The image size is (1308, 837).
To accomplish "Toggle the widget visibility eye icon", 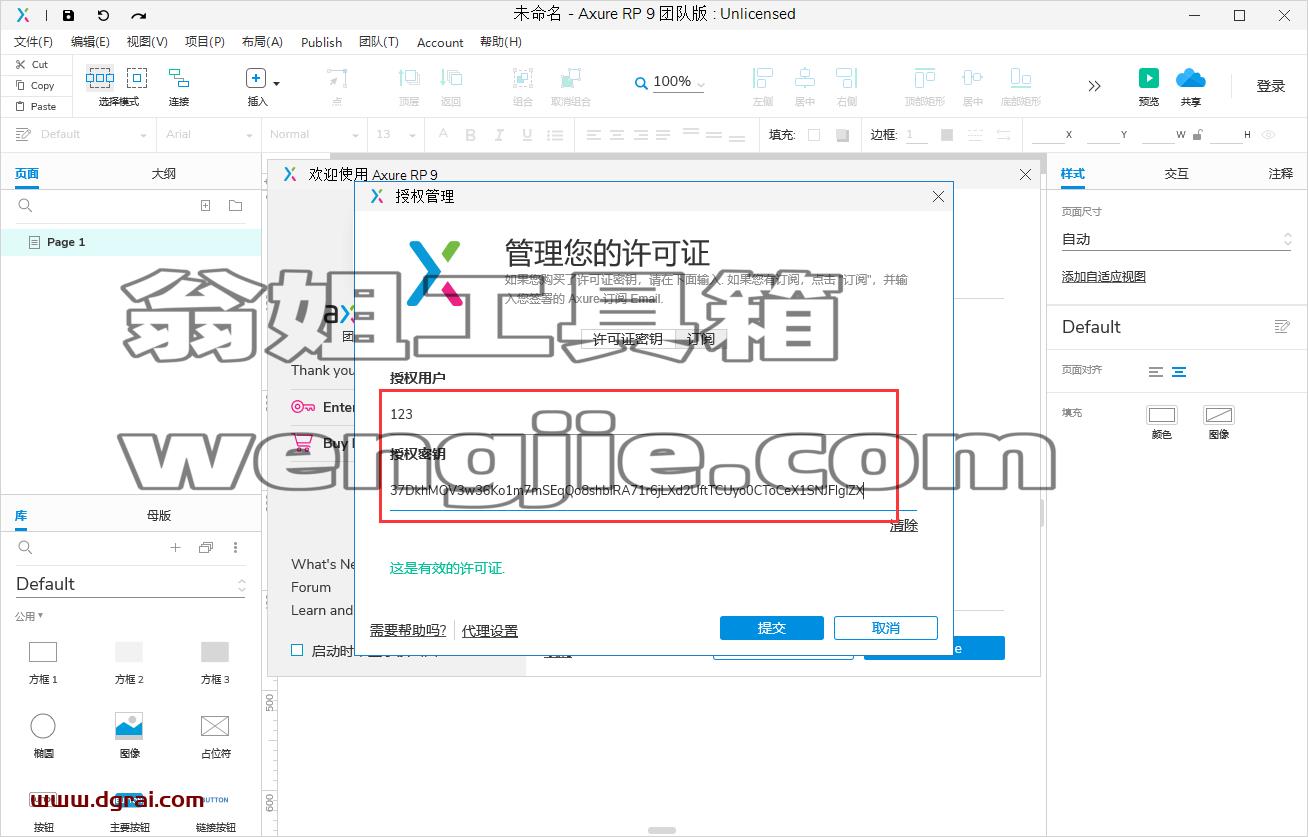I will coord(1269,135).
